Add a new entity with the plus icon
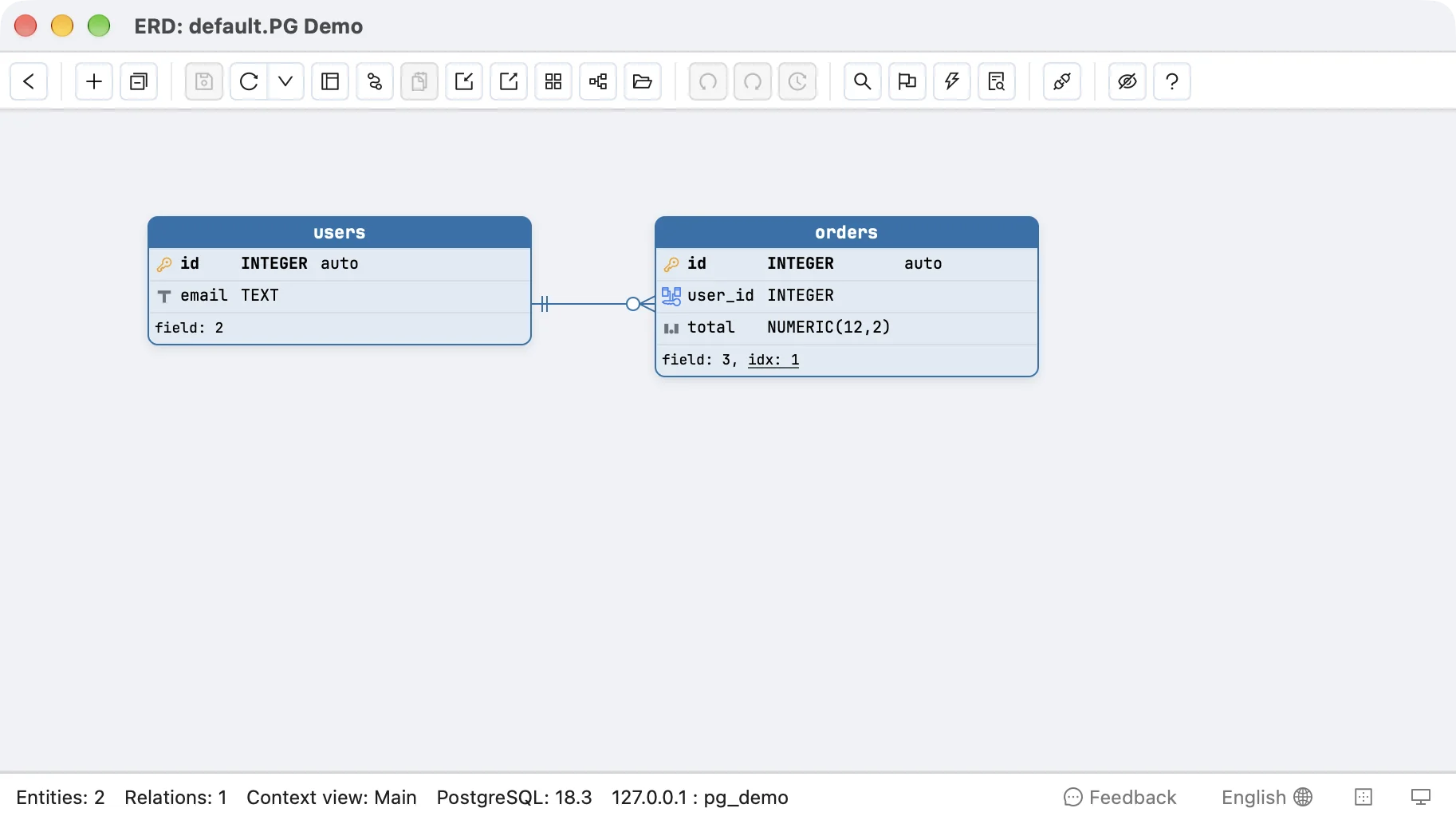Screen dimensions: 1456x820 click(94, 81)
